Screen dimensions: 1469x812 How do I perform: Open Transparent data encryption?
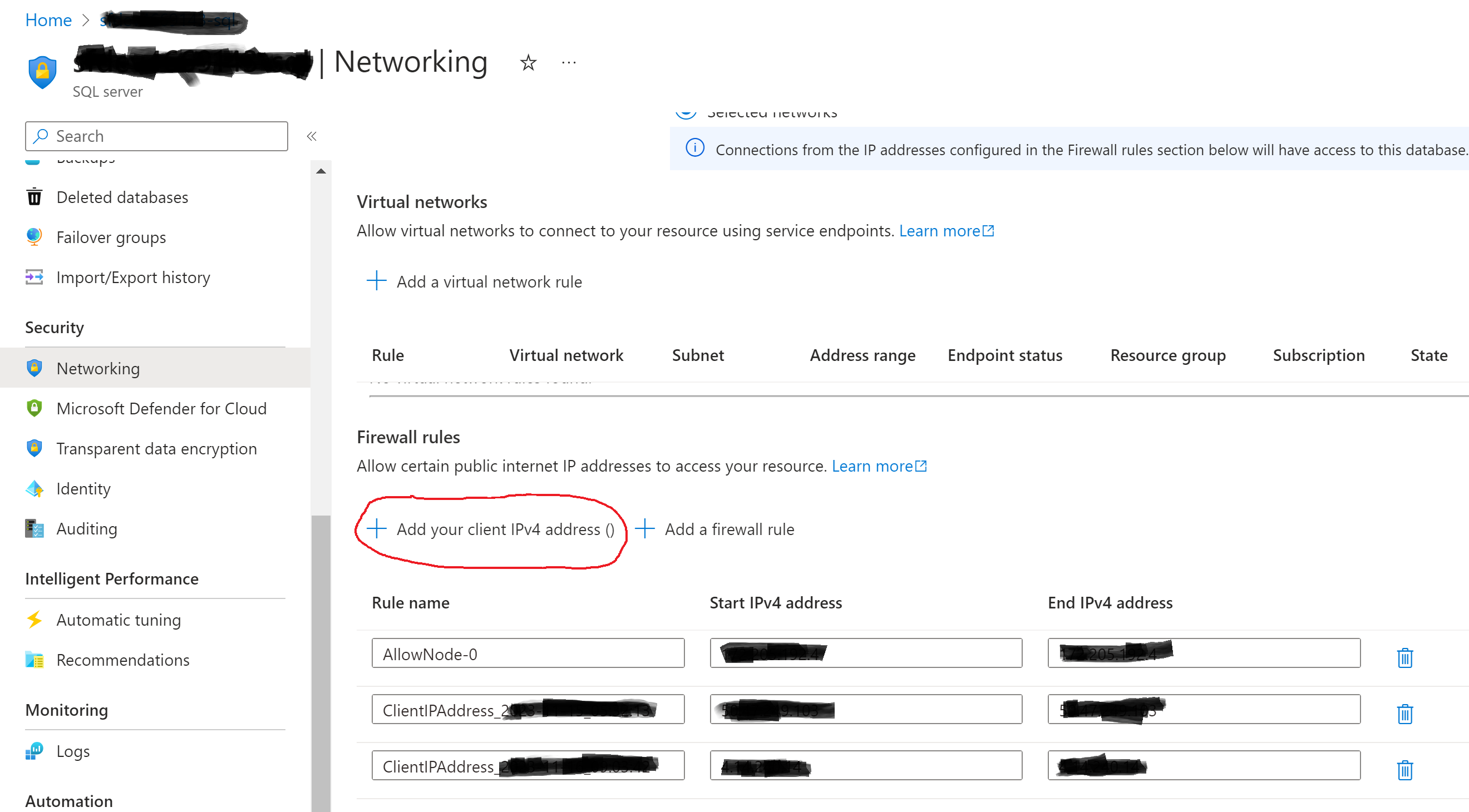(156, 449)
